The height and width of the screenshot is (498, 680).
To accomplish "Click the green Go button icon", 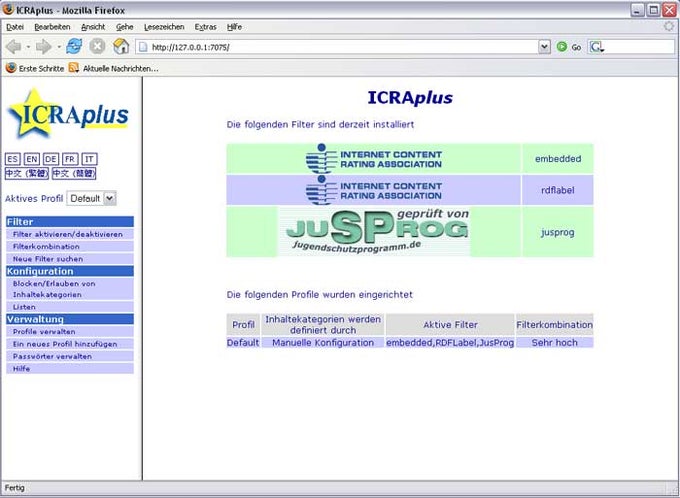I will tap(562, 47).
